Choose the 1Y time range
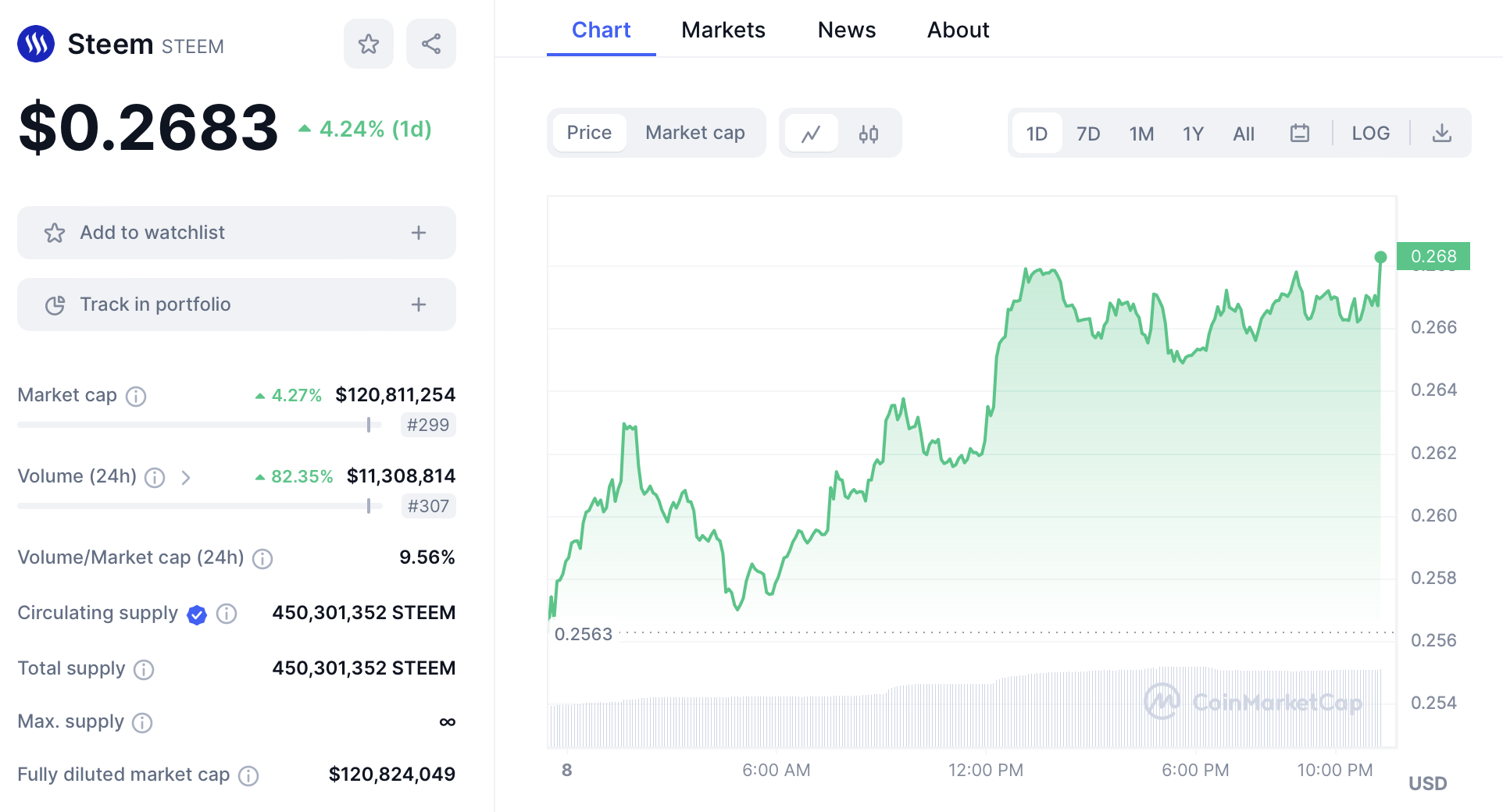 point(1192,134)
